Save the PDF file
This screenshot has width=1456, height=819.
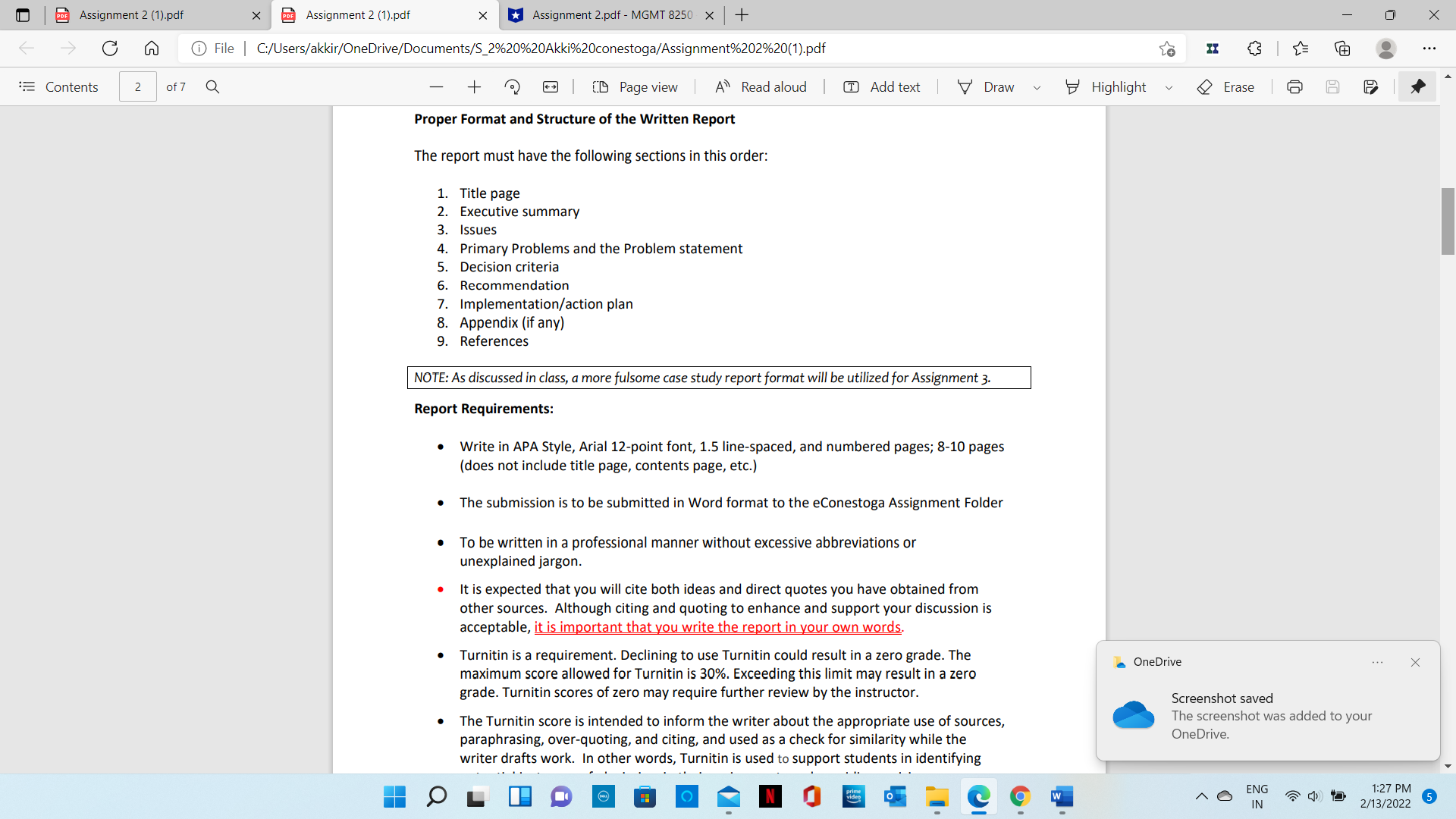pos(1334,86)
